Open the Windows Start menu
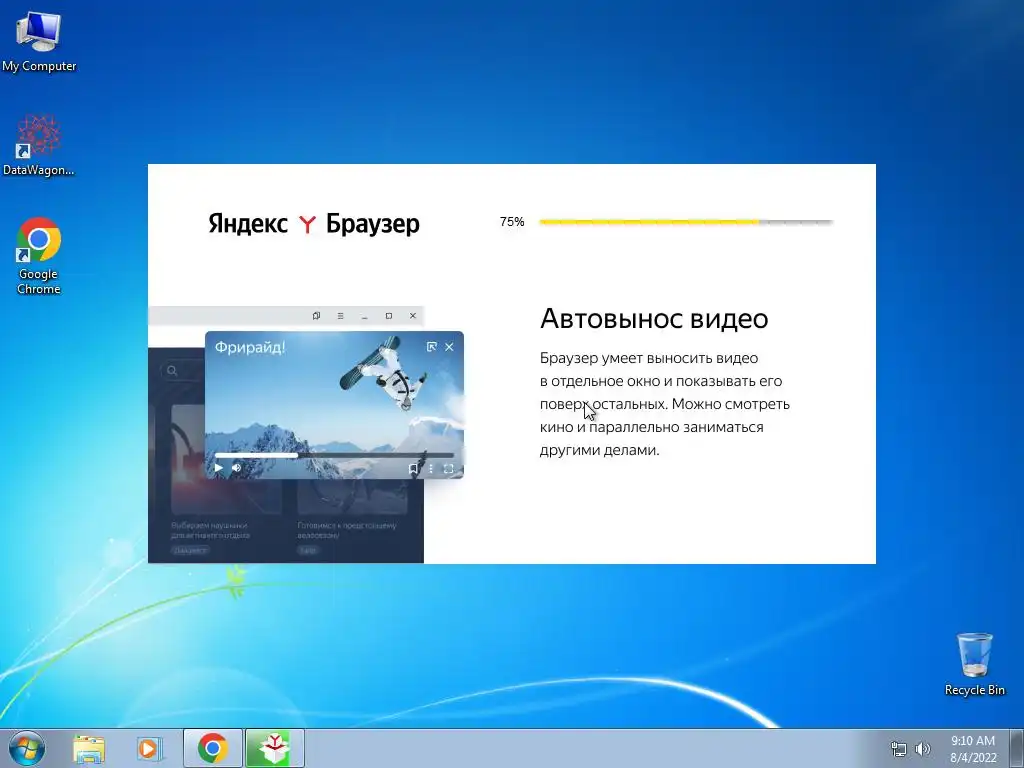This screenshot has height=768, width=1024. 27,748
